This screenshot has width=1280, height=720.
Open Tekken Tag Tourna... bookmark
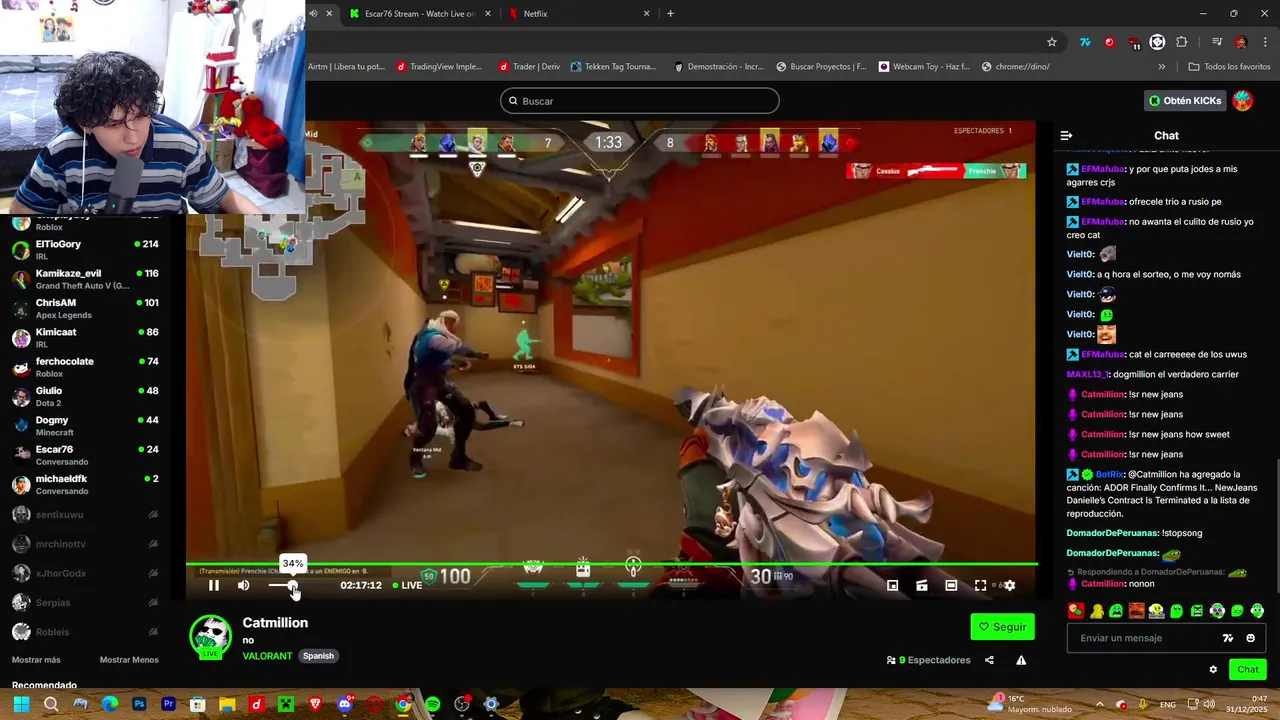coord(613,67)
